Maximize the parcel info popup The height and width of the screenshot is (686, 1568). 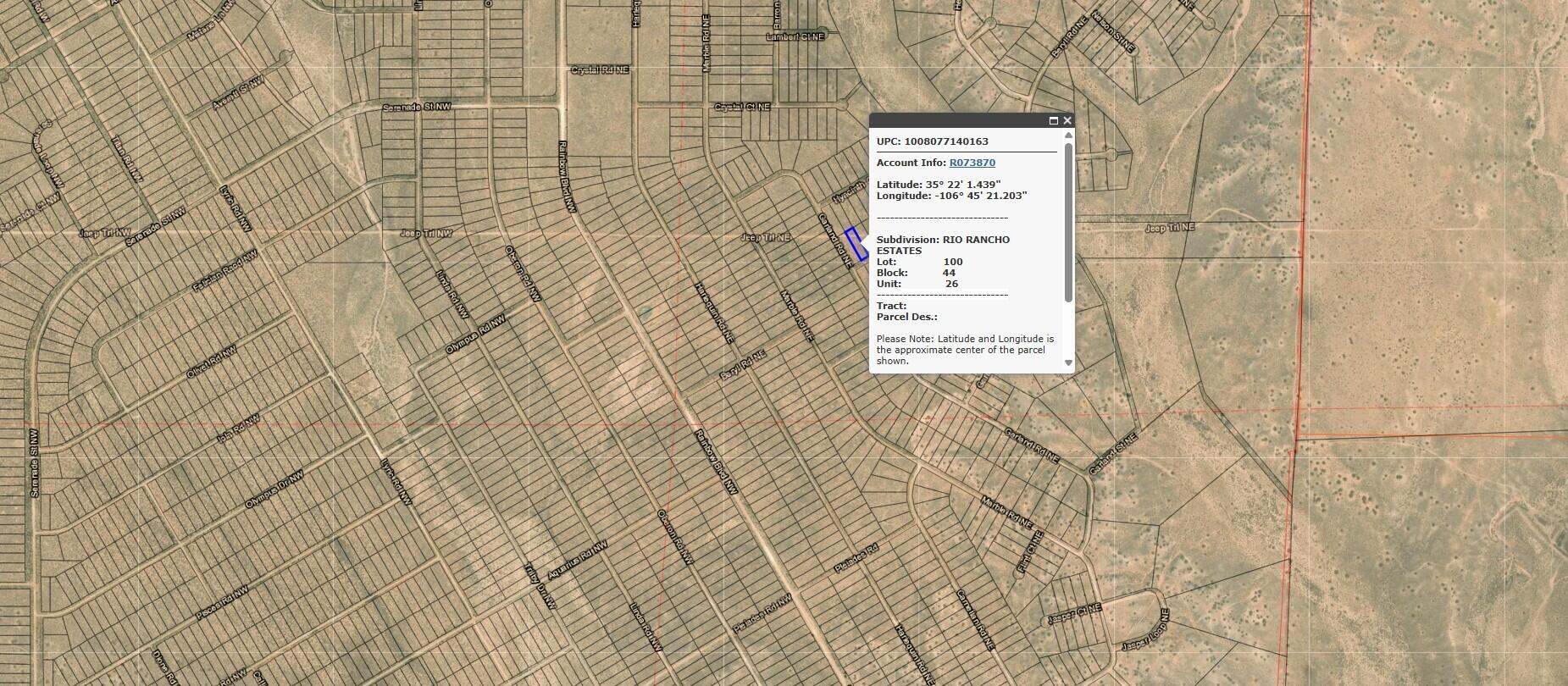1054,120
